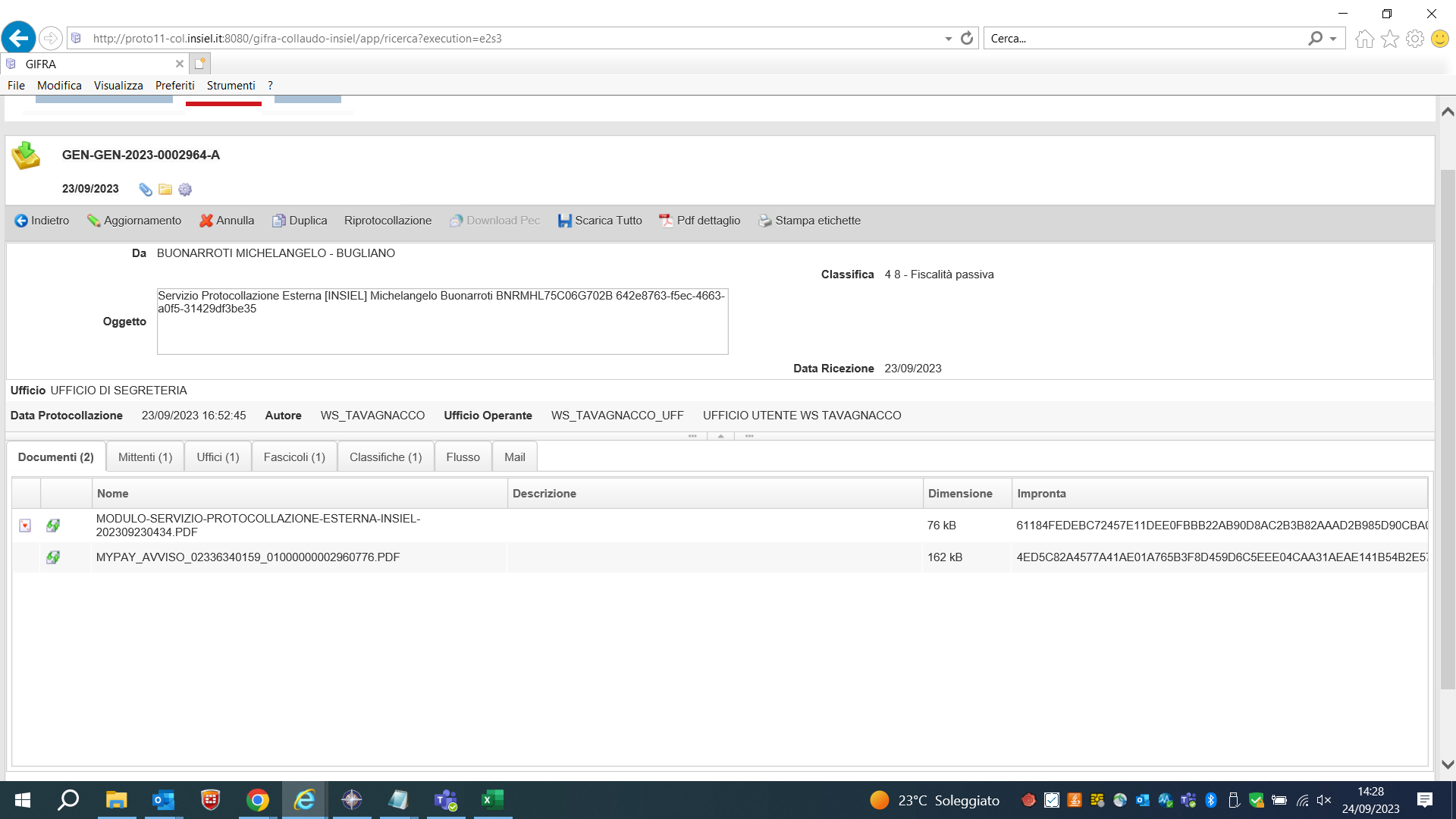Image resolution: width=1456 pixels, height=819 pixels.
Task: Click the green icon on the MYPAY_AVVISO row
Action: tap(53, 557)
